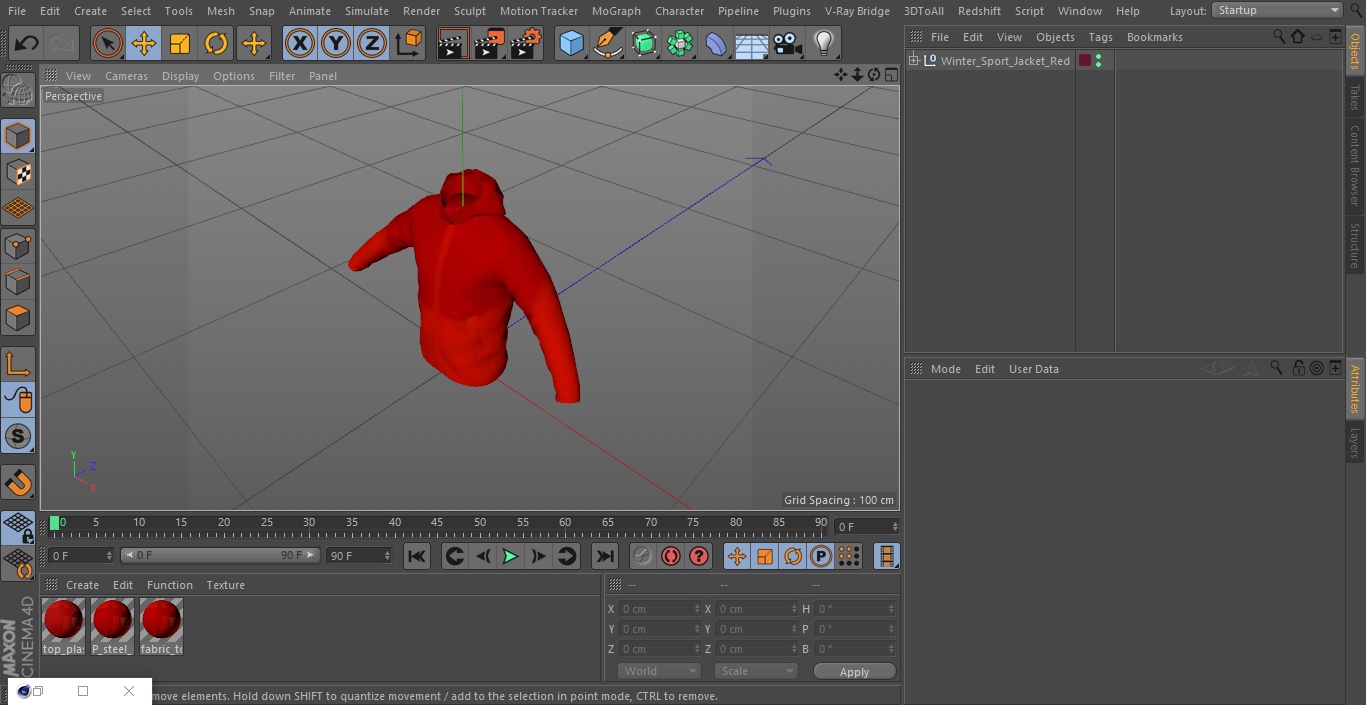
Task: Go to timeline end
Action: [605, 556]
